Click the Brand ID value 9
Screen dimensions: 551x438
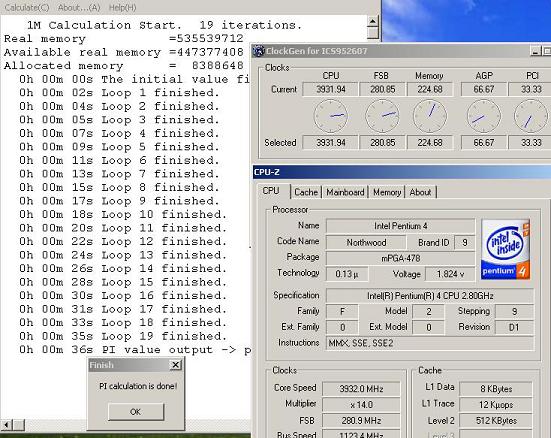pyautogui.click(x=465, y=243)
